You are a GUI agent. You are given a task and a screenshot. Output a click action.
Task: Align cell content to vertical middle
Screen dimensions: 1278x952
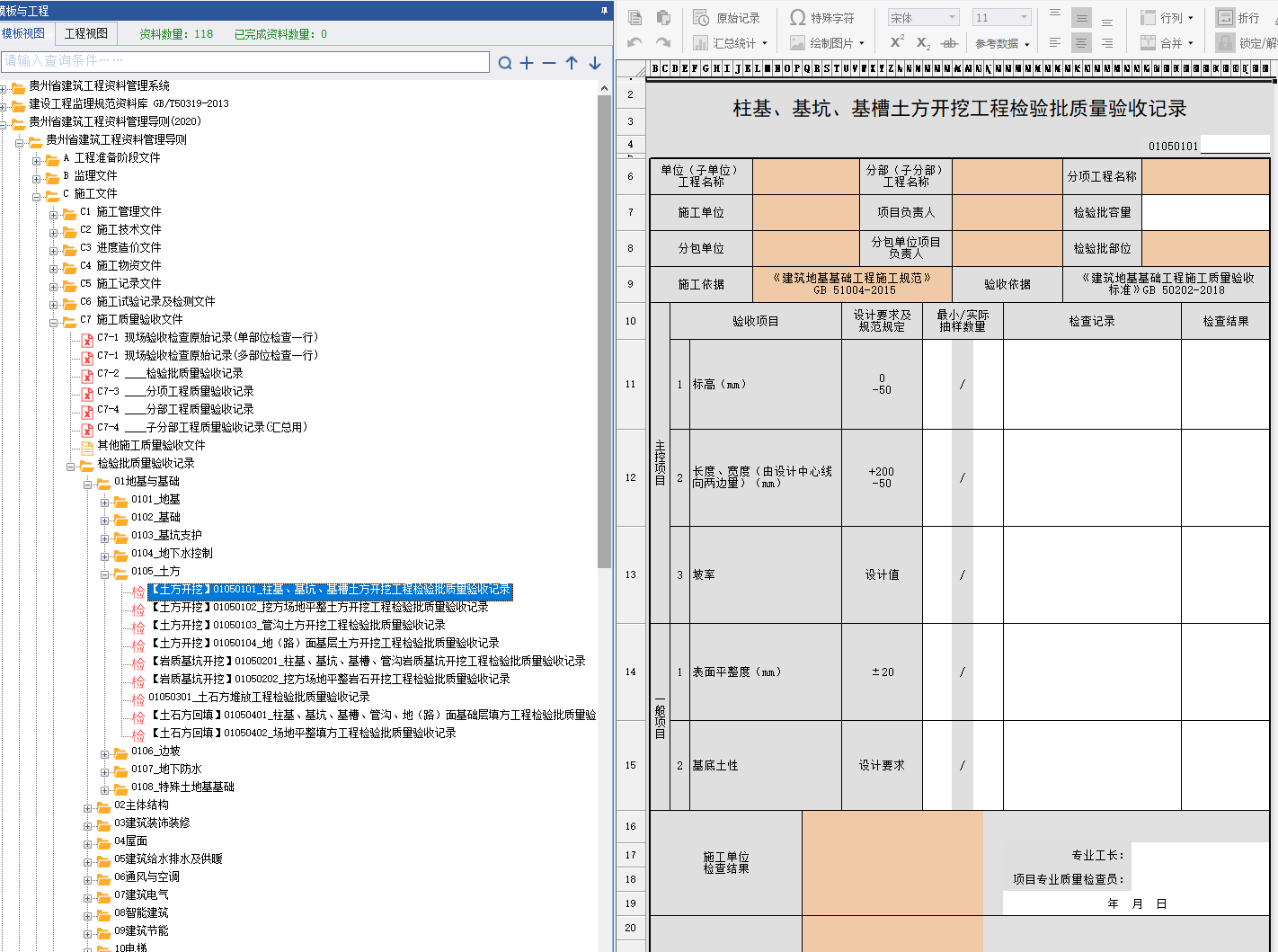point(1081,18)
